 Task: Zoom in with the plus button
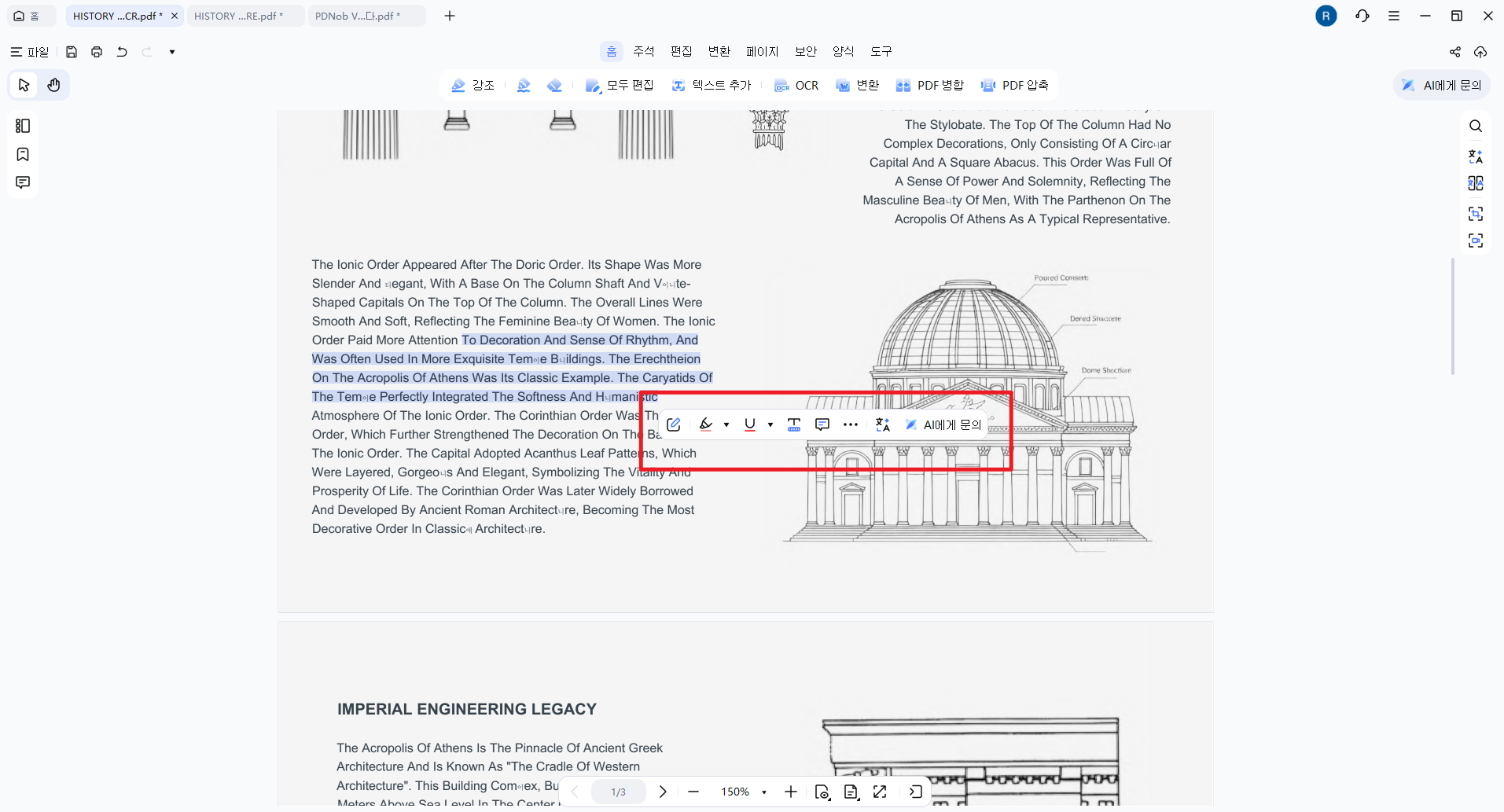coord(791,792)
